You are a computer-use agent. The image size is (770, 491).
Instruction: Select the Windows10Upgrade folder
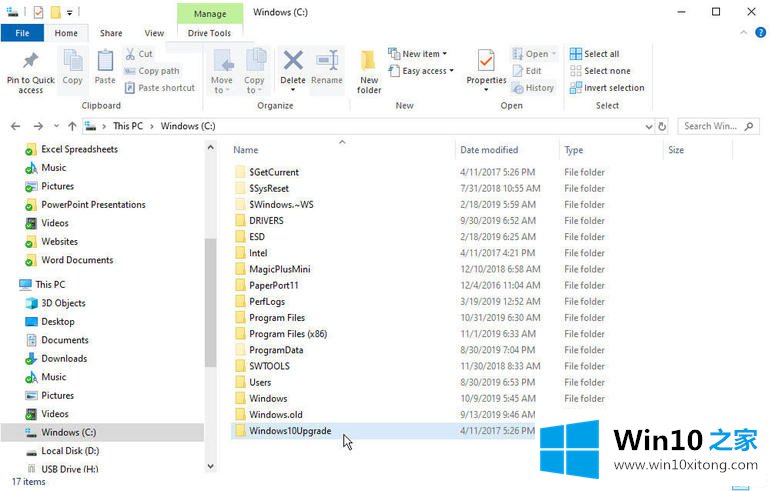[290, 431]
